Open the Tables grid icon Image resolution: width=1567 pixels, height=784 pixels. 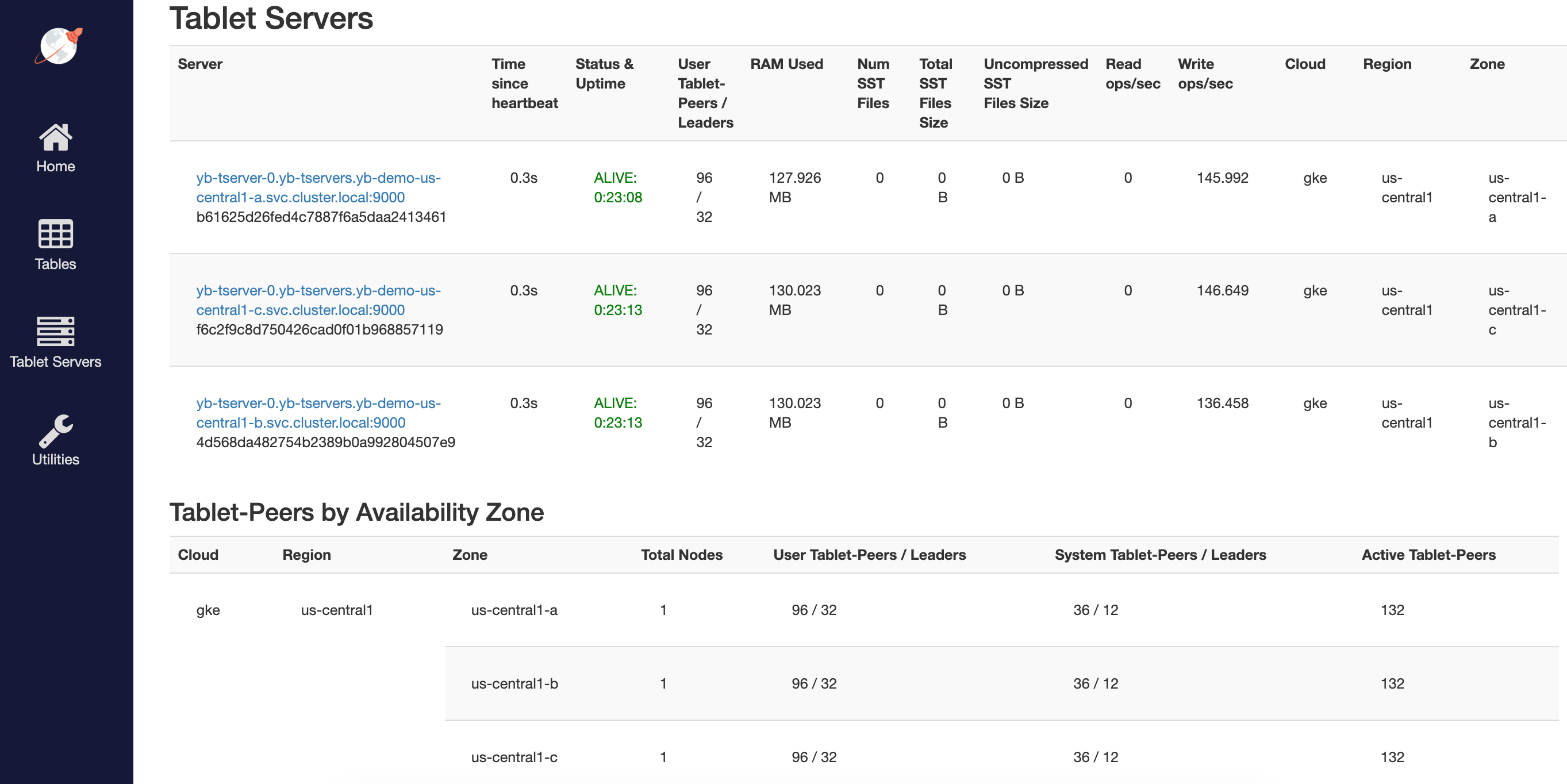coord(55,234)
